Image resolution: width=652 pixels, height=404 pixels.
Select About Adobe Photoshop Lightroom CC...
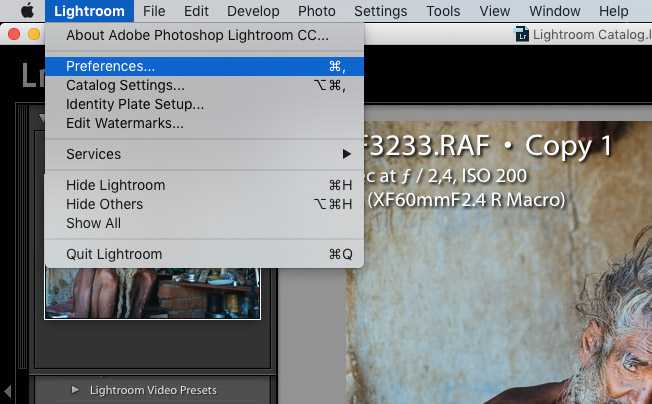click(x=204, y=35)
